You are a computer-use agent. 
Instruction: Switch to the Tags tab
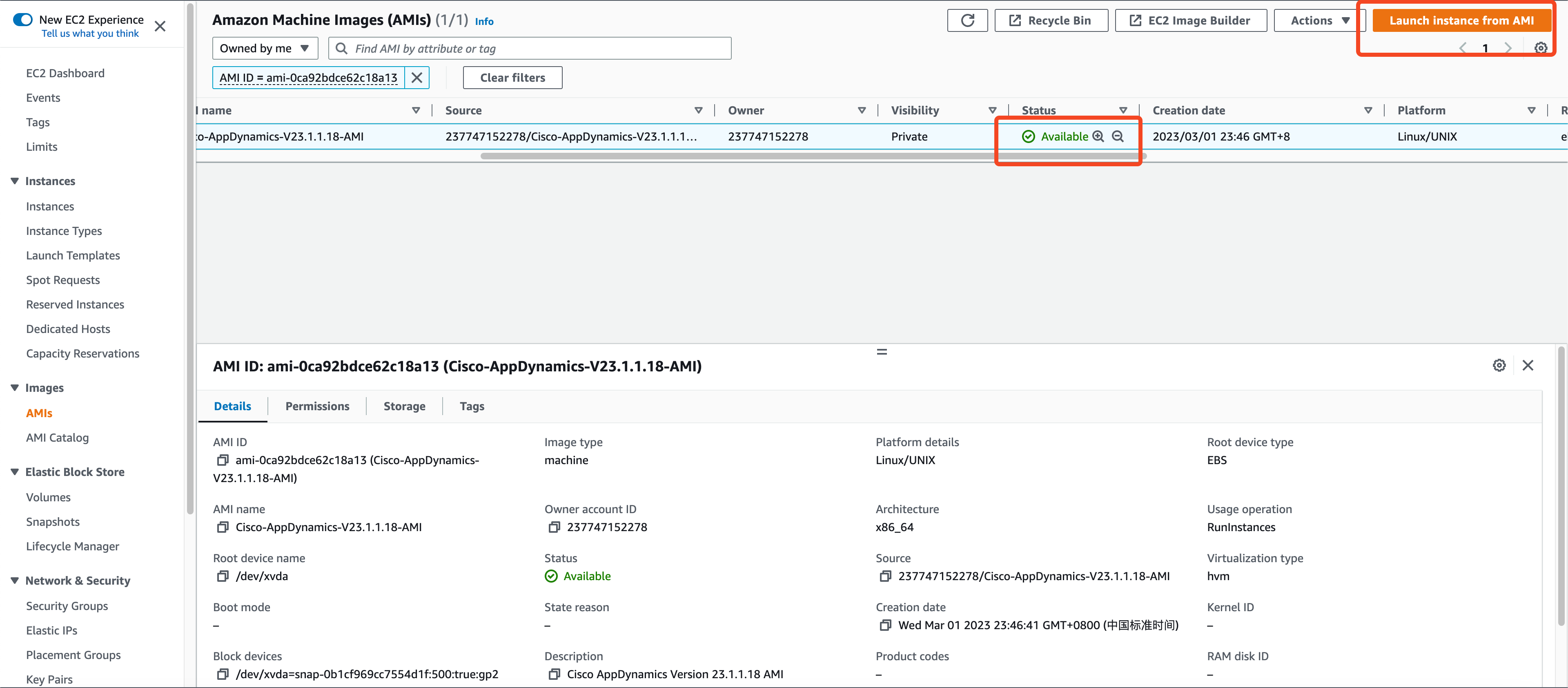tap(472, 406)
